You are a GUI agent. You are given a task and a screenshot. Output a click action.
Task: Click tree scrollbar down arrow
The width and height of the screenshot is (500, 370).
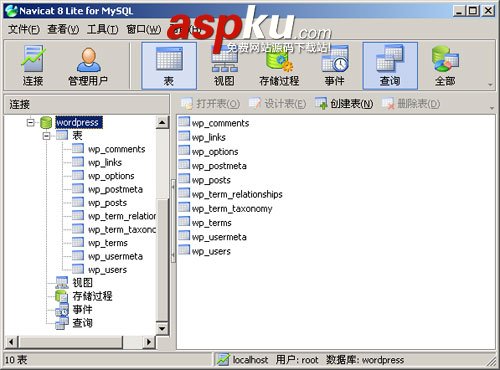coord(162,329)
